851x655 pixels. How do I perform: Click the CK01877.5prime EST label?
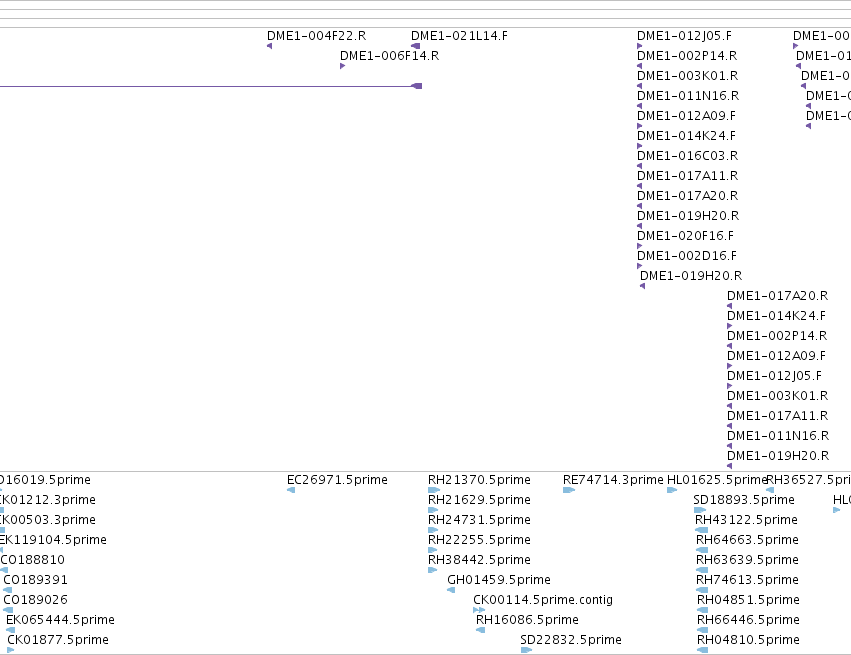point(58,640)
